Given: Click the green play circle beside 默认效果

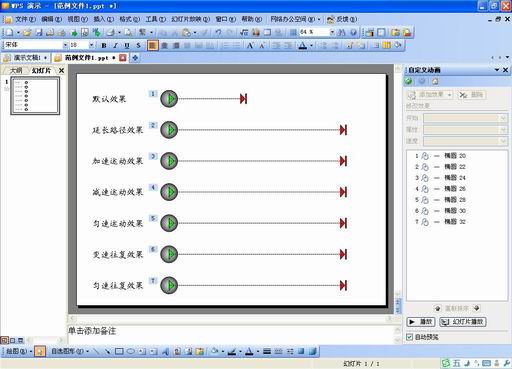Looking at the screenshot, I should pos(169,99).
